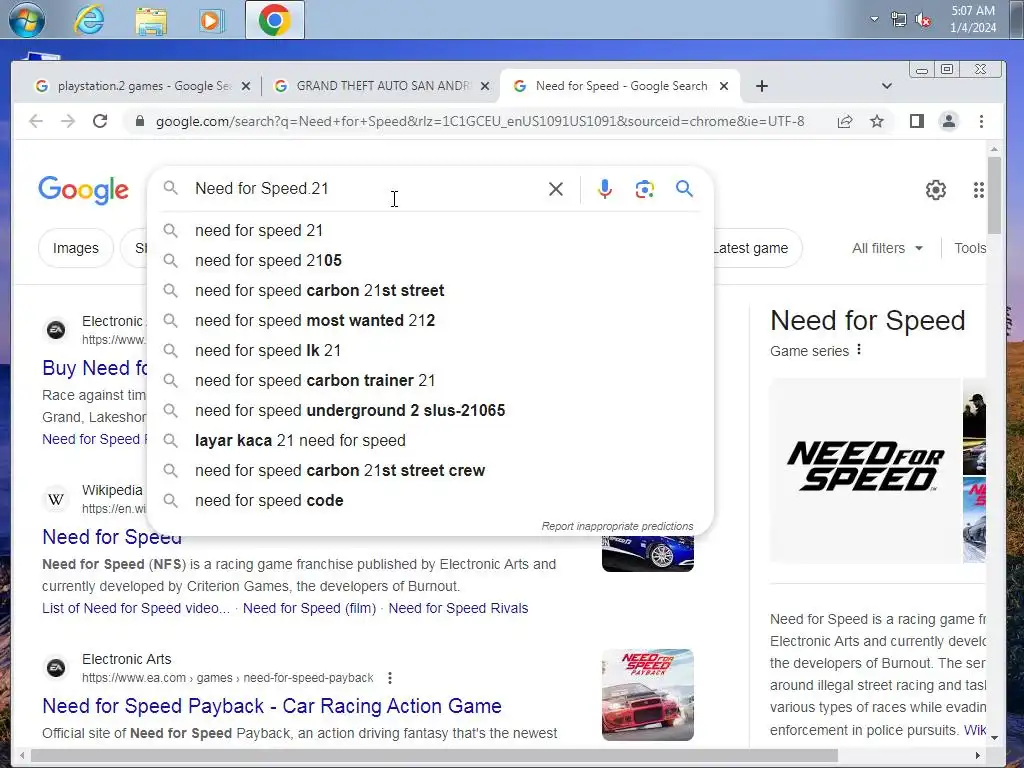1024x768 pixels.
Task: Open the search Tools option
Action: coord(970,248)
